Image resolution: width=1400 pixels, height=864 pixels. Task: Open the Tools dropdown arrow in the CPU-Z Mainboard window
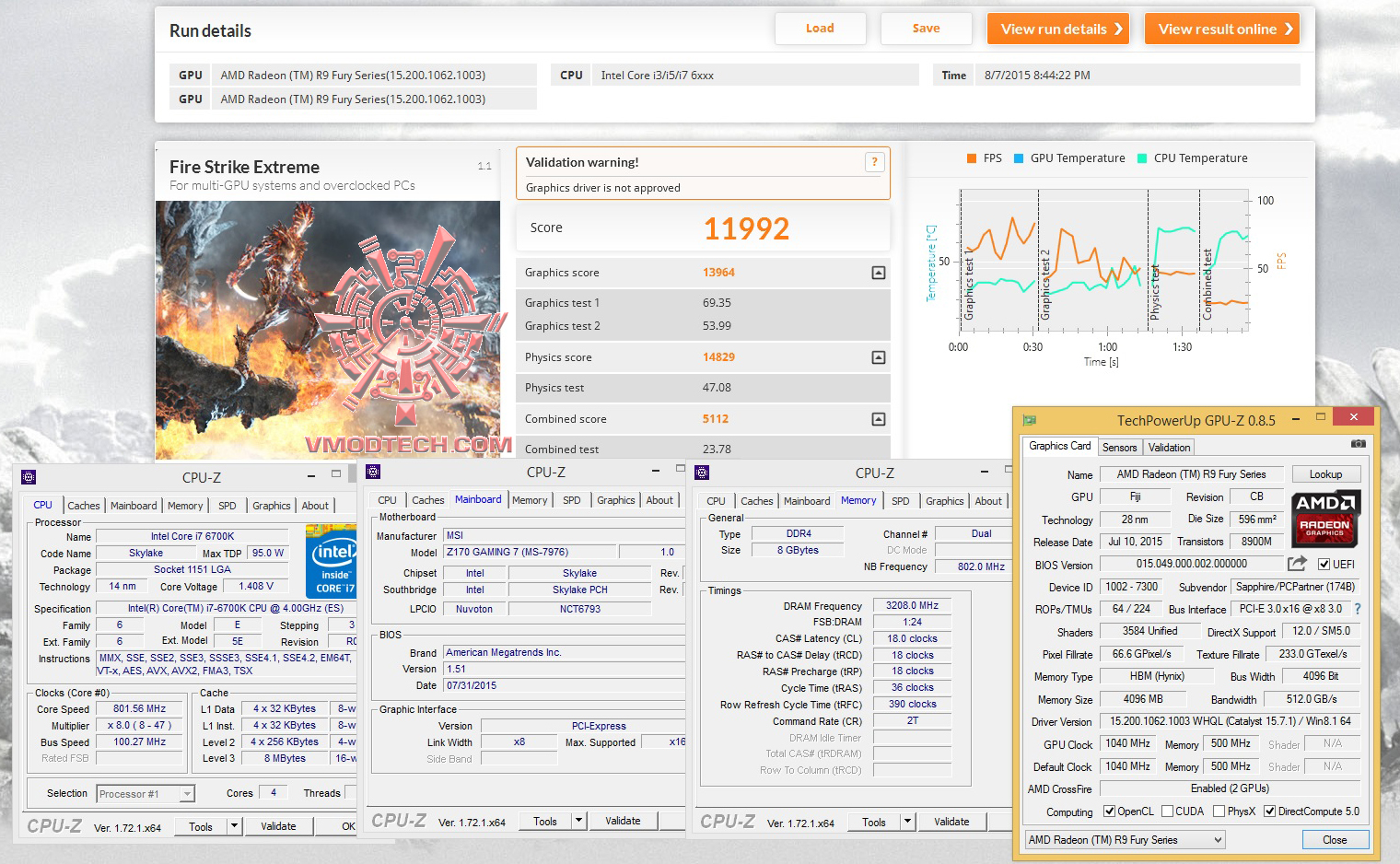(578, 821)
